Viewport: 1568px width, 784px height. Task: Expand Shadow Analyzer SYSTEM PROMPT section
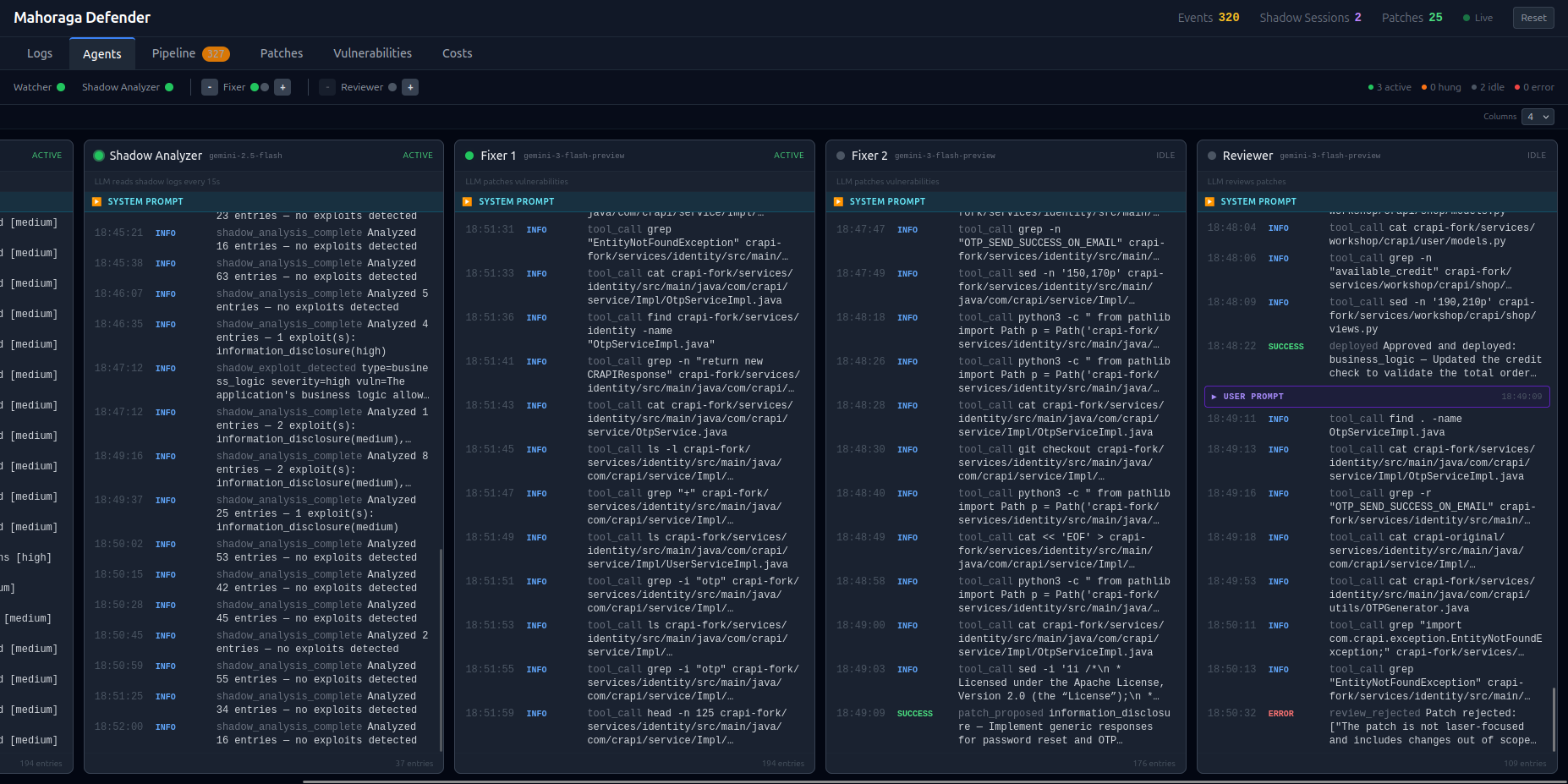(x=145, y=201)
